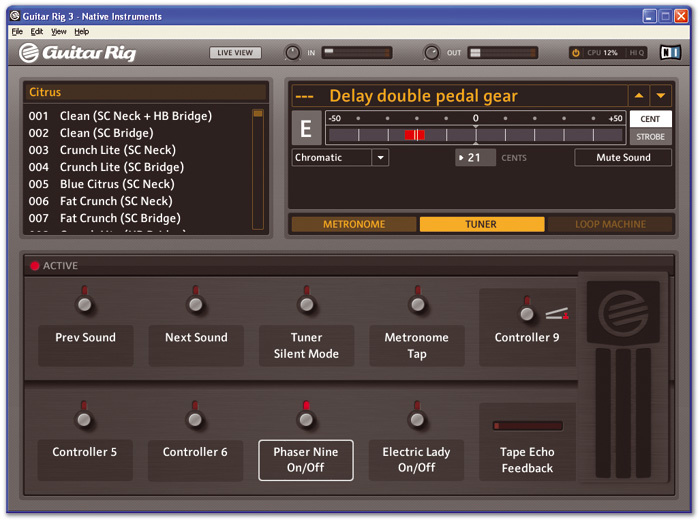Click the Next Sound button
The width and height of the screenshot is (700, 522).
[x=196, y=346]
